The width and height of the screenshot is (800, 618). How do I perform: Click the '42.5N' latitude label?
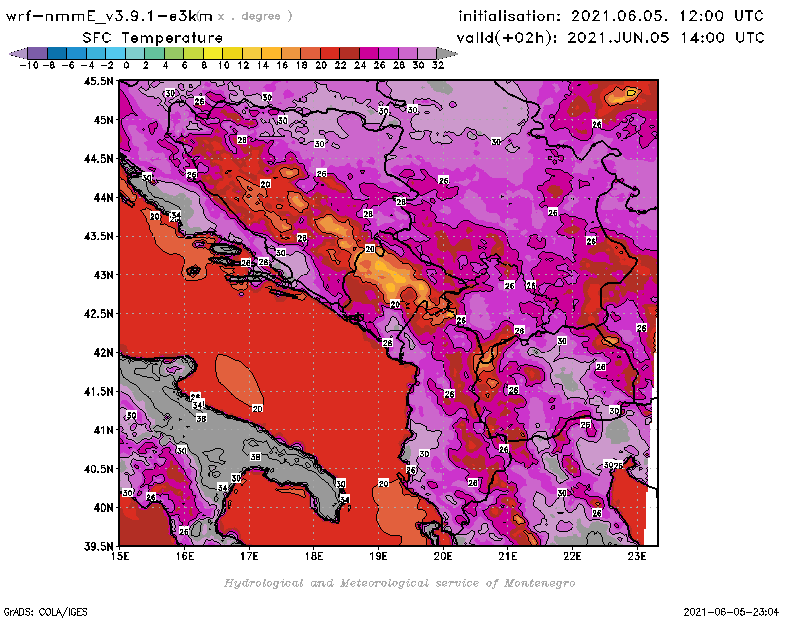coord(98,314)
